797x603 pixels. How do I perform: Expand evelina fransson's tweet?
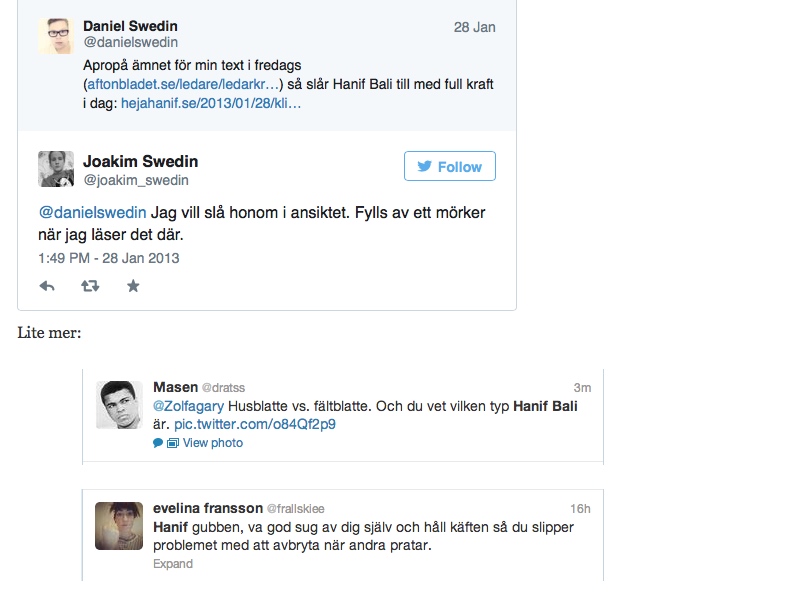tap(172, 564)
